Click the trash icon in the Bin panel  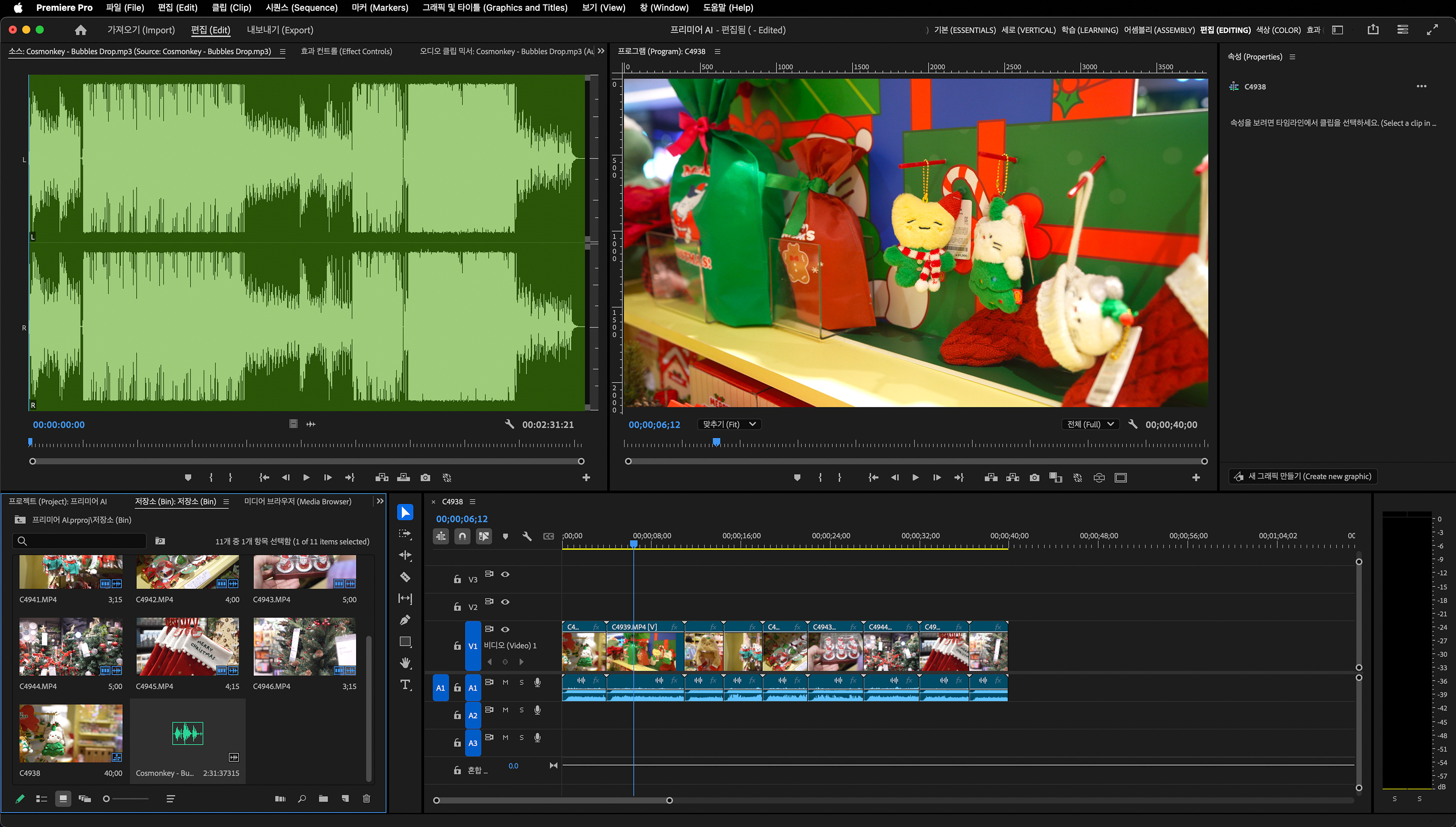[x=366, y=798]
